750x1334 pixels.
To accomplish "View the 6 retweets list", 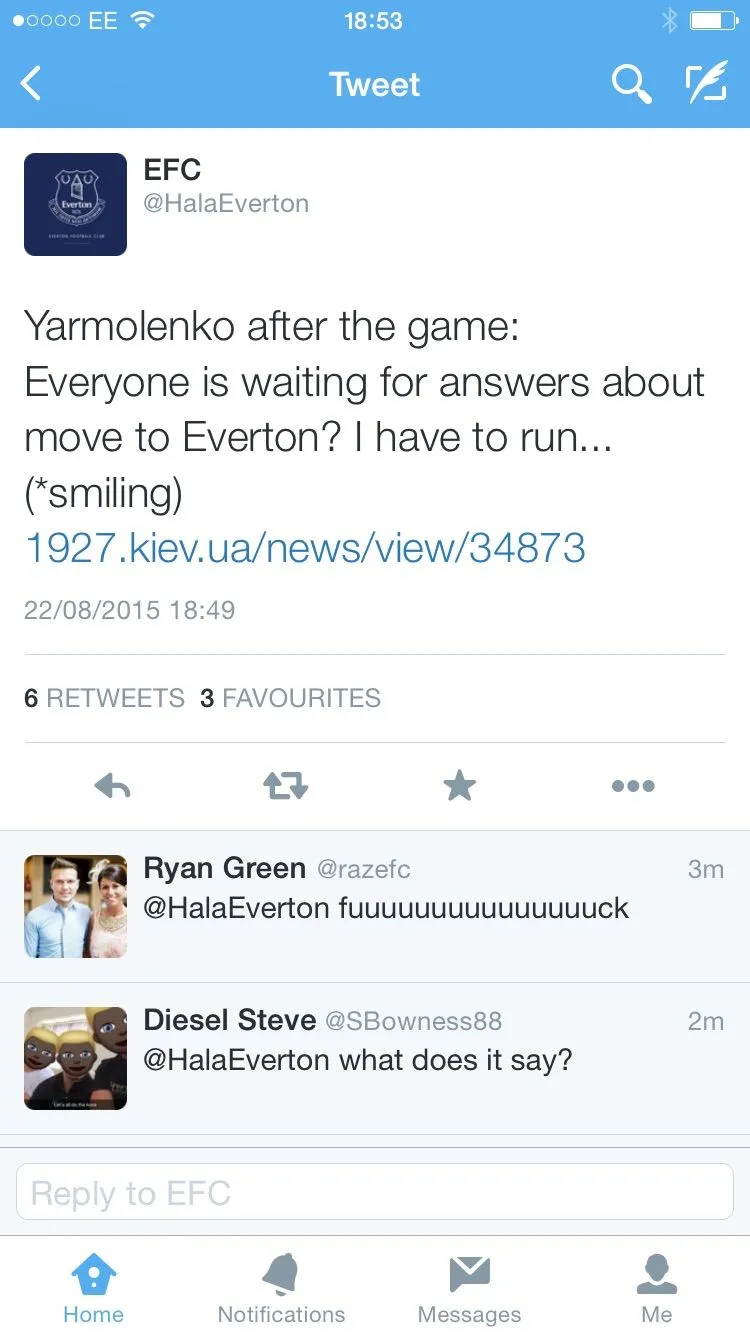I will (x=105, y=698).
